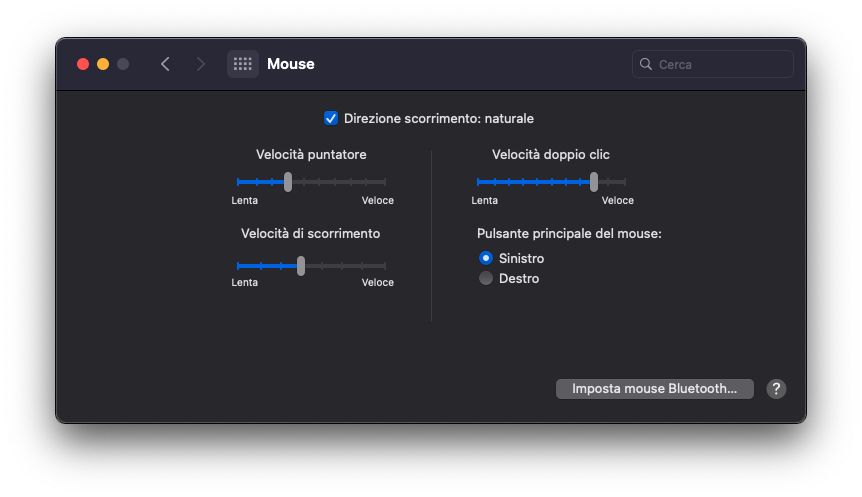Click Veloce end of pointer speed slider
The height and width of the screenshot is (497, 862).
384,182
